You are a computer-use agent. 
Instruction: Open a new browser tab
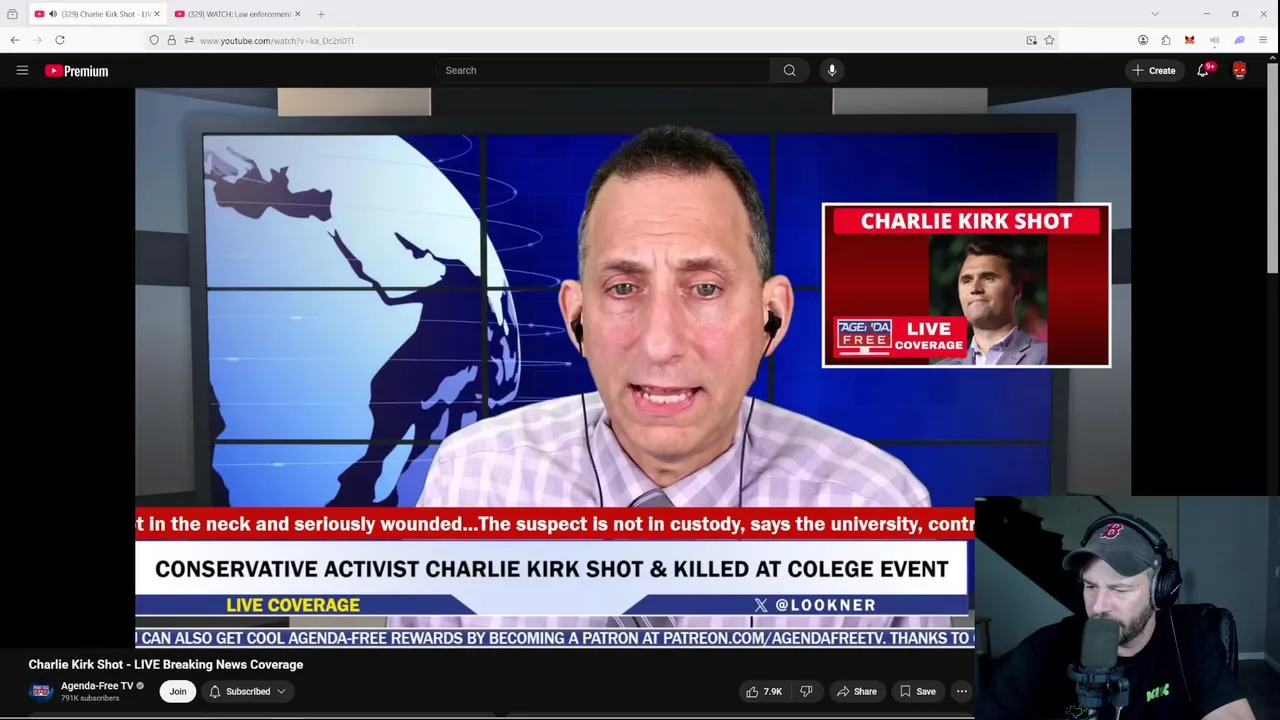coord(321,14)
